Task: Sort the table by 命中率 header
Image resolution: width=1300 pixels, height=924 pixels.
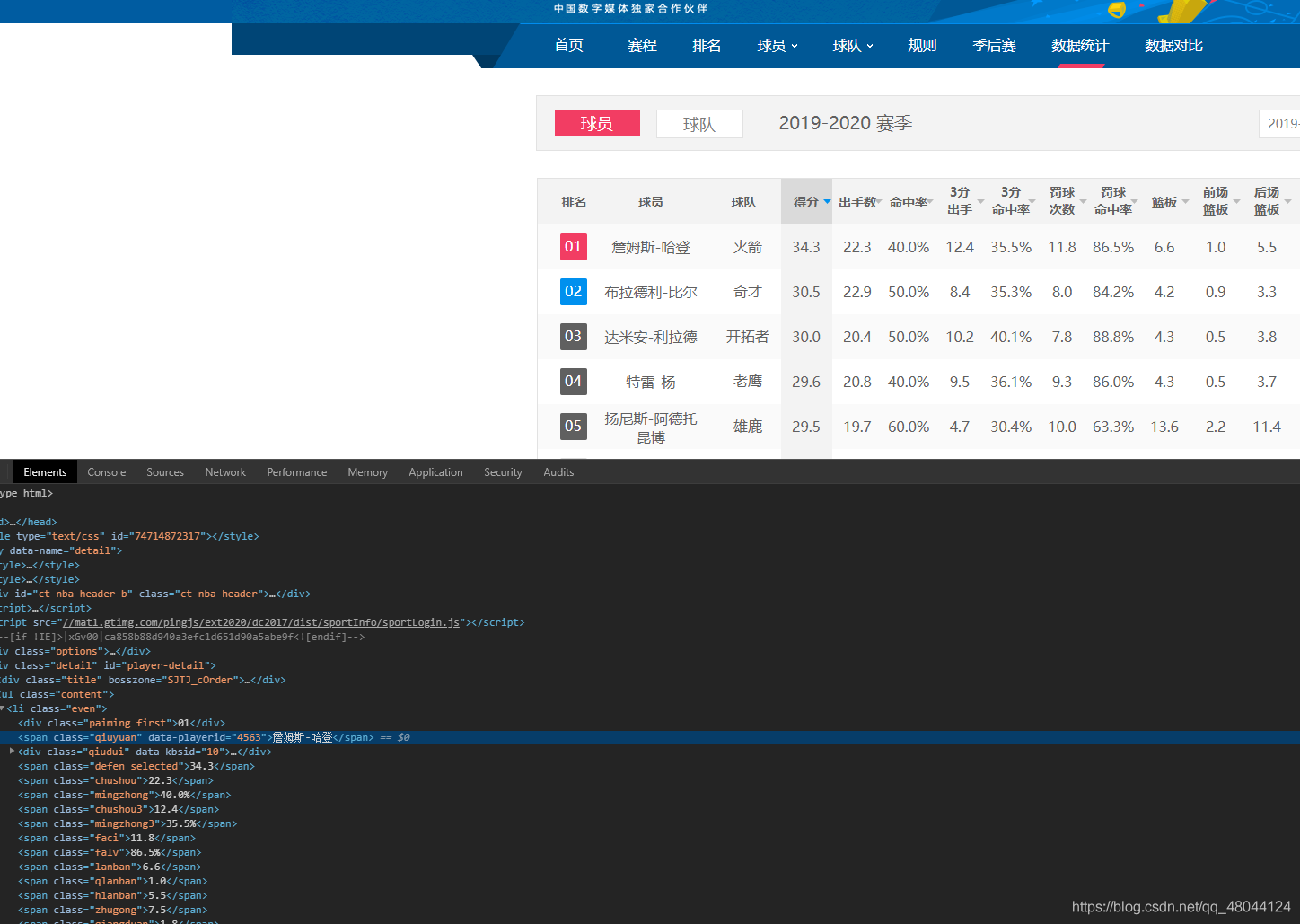Action: [x=909, y=202]
